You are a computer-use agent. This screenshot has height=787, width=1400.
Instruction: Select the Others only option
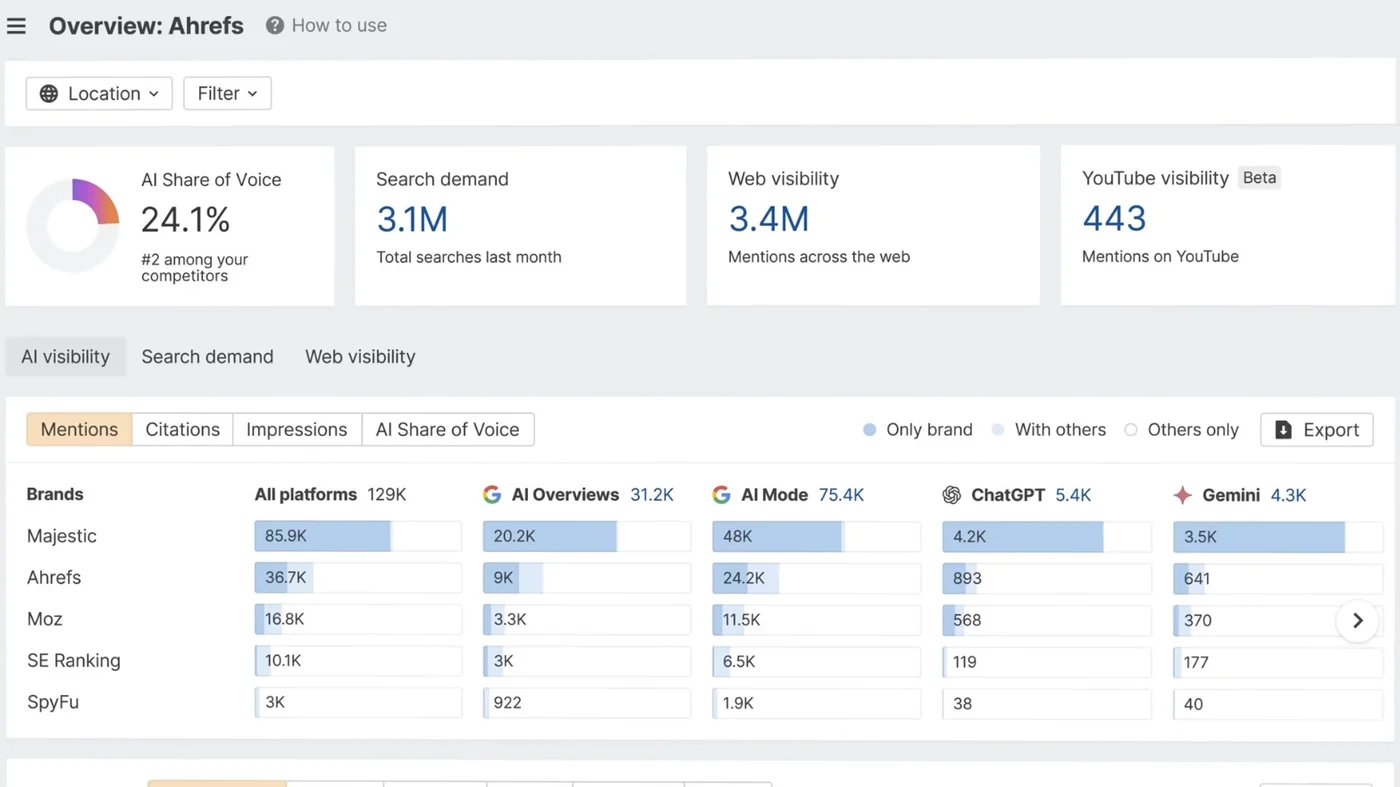(1181, 430)
